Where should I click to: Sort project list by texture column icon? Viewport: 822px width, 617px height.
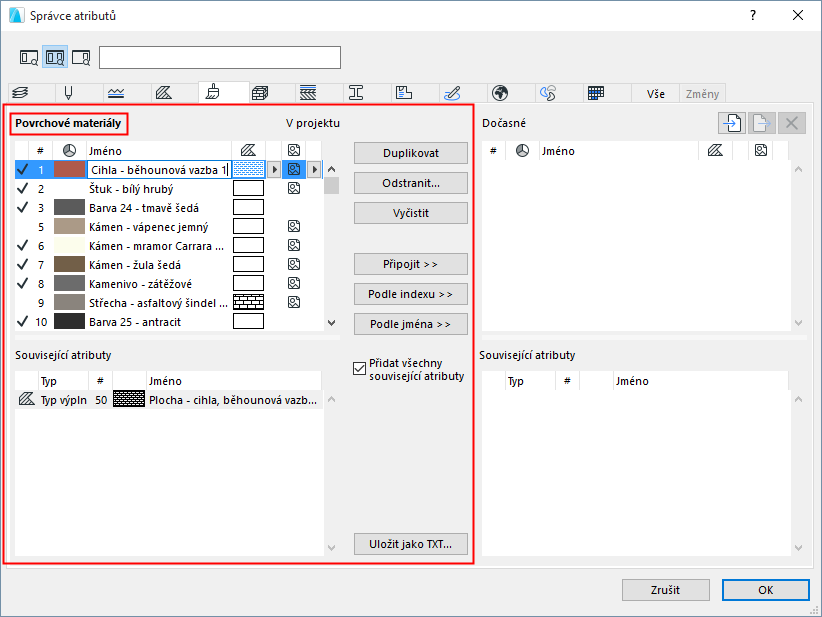coord(294,150)
